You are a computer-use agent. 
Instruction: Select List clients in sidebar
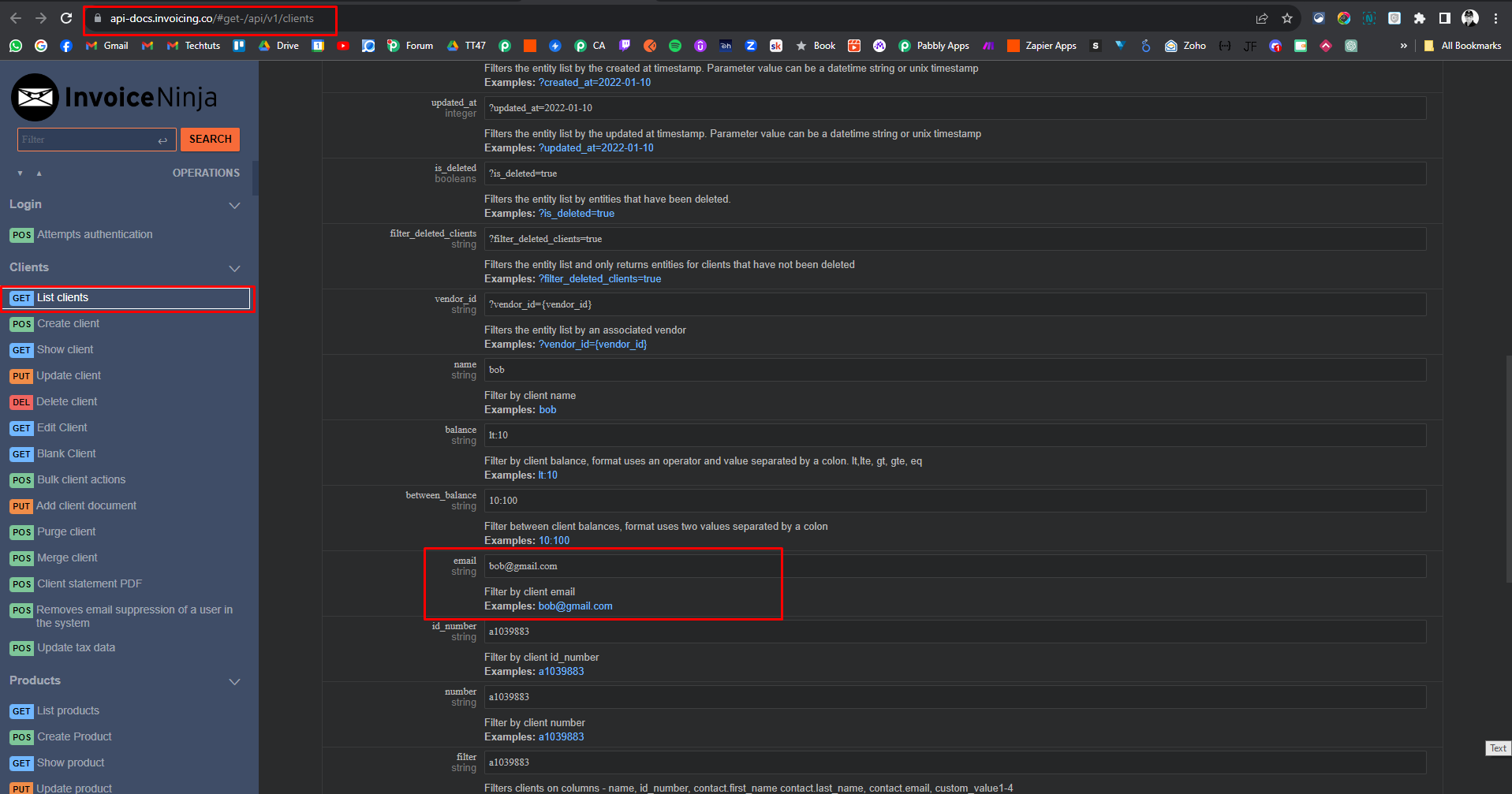pos(128,298)
